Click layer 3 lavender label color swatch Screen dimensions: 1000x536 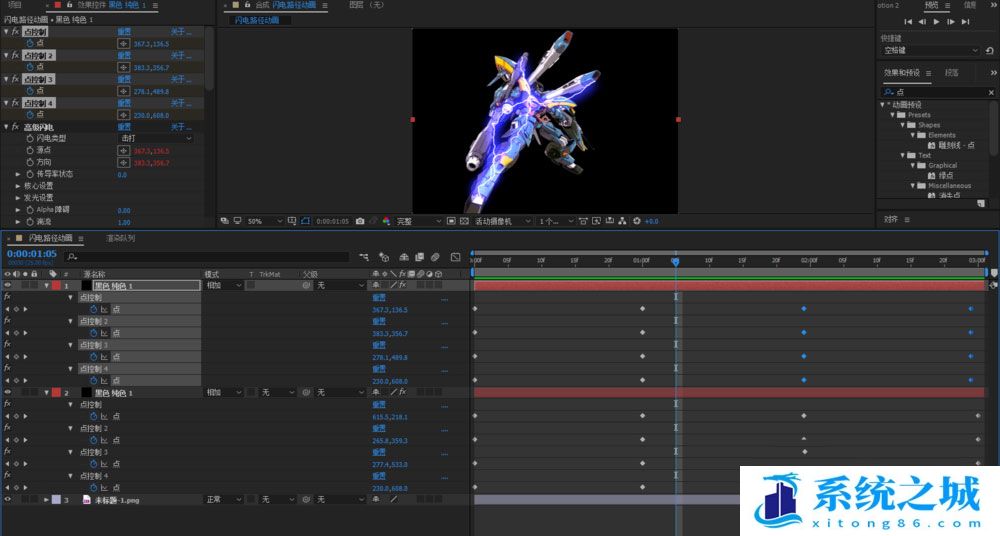pyautogui.click(x=57, y=500)
